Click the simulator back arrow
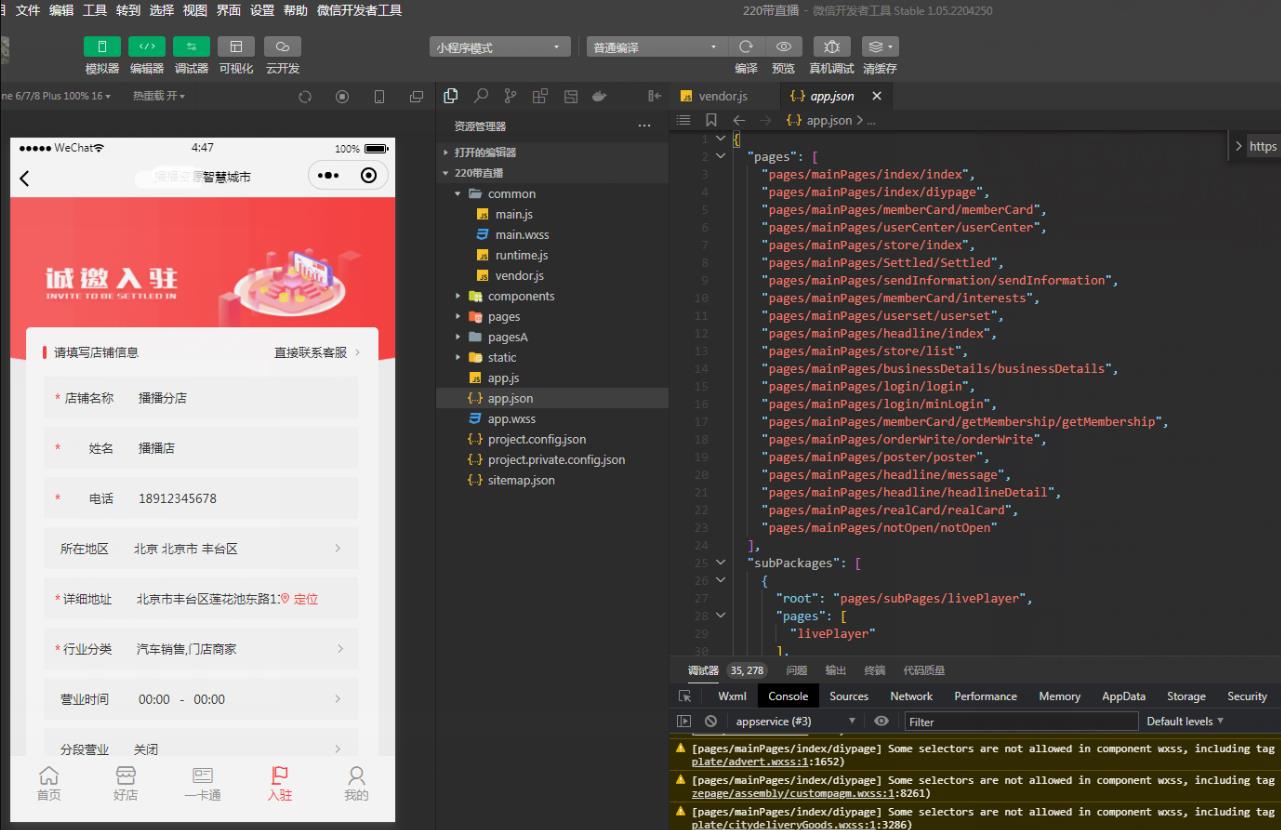 [25, 178]
